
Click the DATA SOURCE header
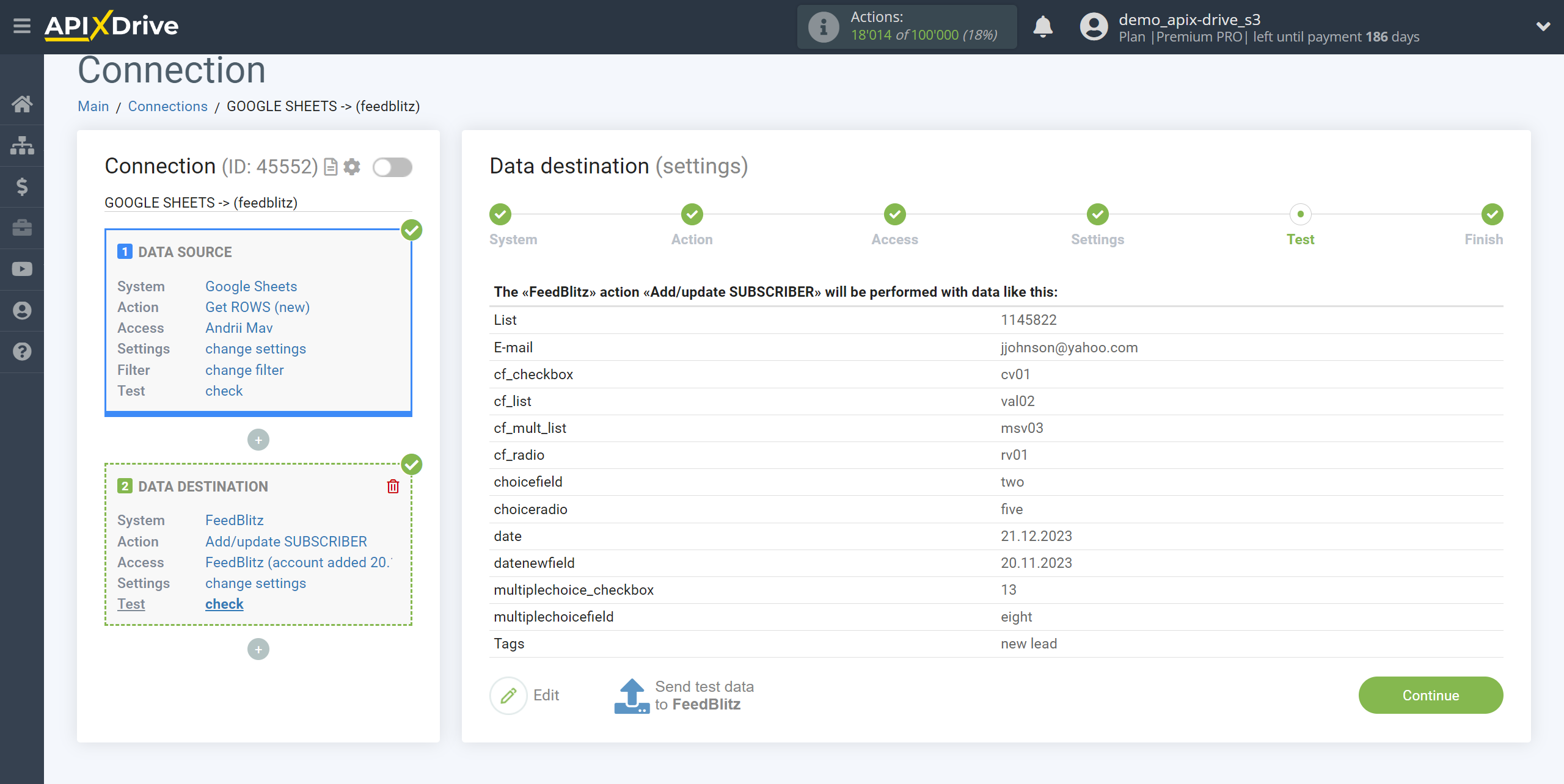click(x=185, y=252)
